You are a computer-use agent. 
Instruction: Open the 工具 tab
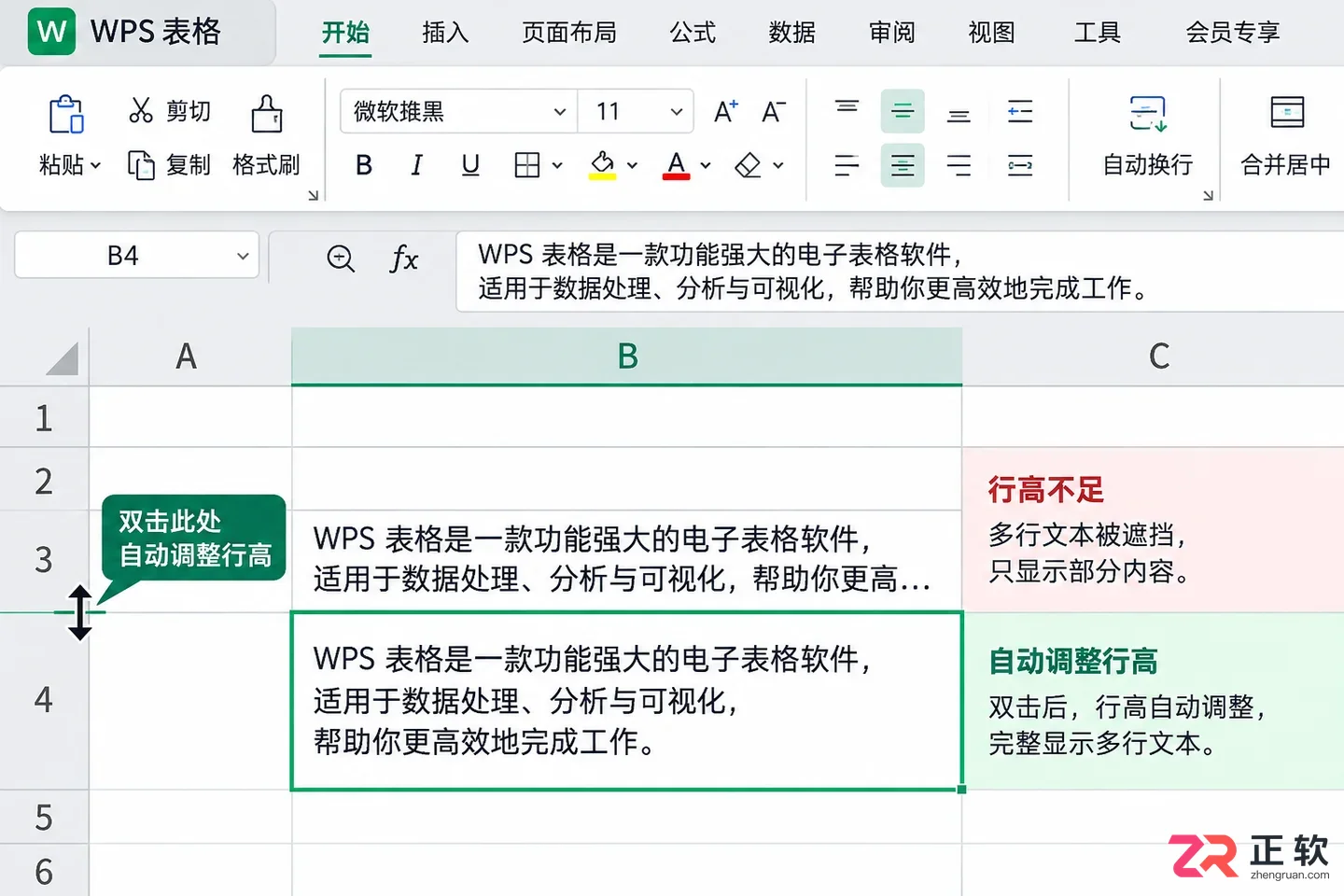[x=1098, y=33]
